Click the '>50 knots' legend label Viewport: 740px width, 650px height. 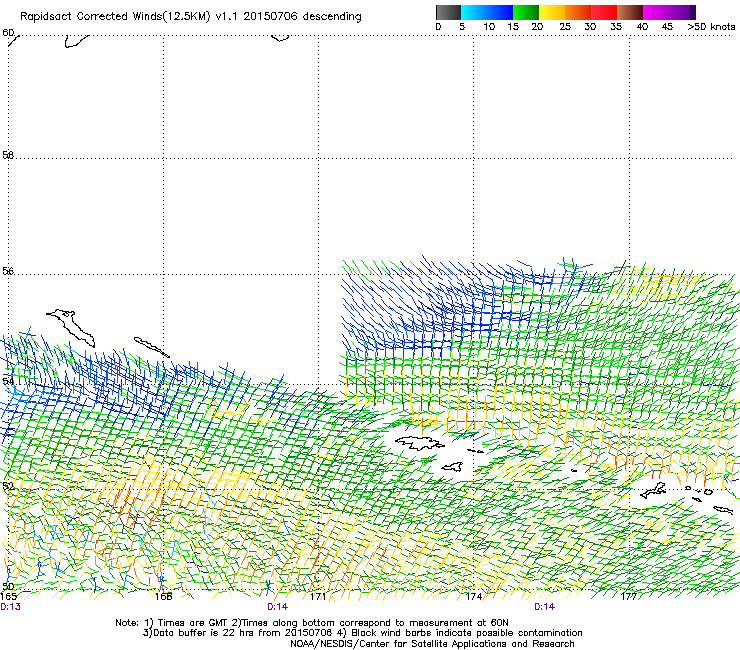click(711, 27)
